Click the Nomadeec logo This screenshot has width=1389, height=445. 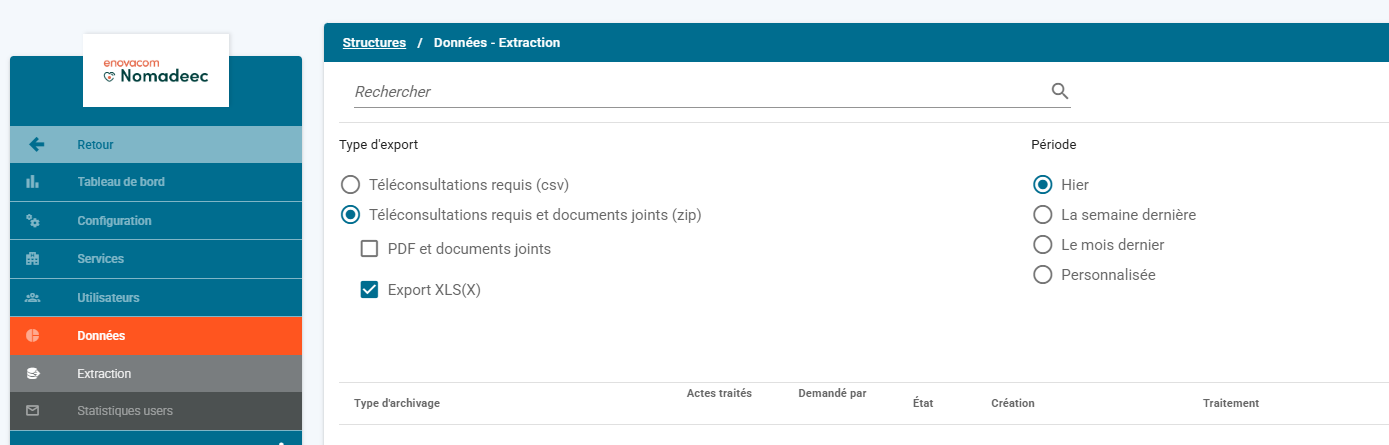pos(156,70)
